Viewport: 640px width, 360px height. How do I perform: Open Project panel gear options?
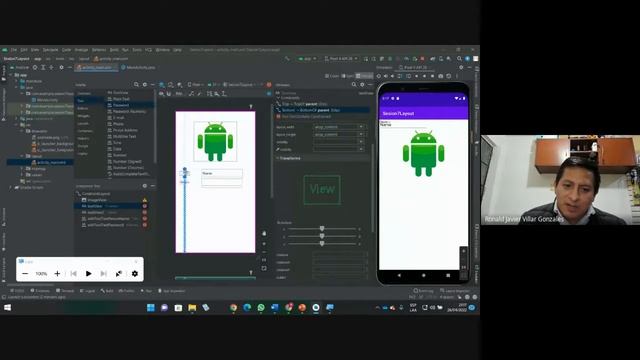click(61, 67)
